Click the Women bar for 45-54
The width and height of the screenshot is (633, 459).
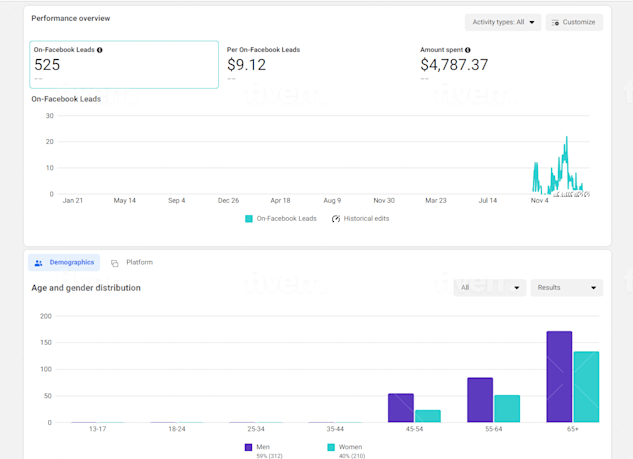pyautogui.click(x=428, y=416)
